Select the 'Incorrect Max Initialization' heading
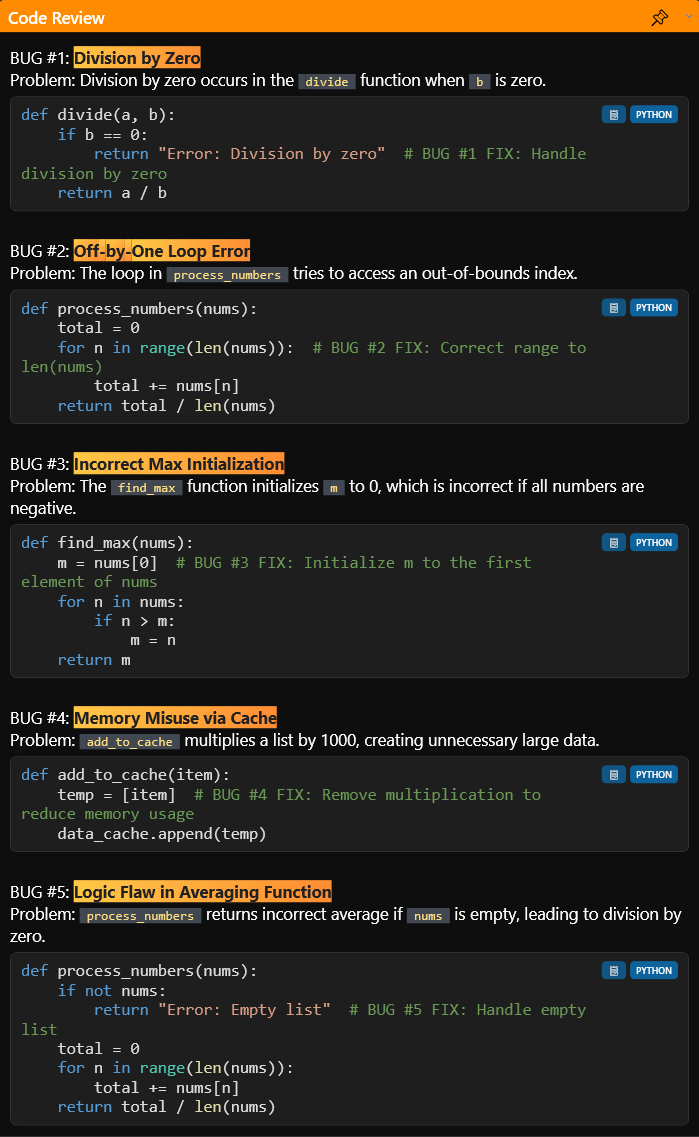 179,464
